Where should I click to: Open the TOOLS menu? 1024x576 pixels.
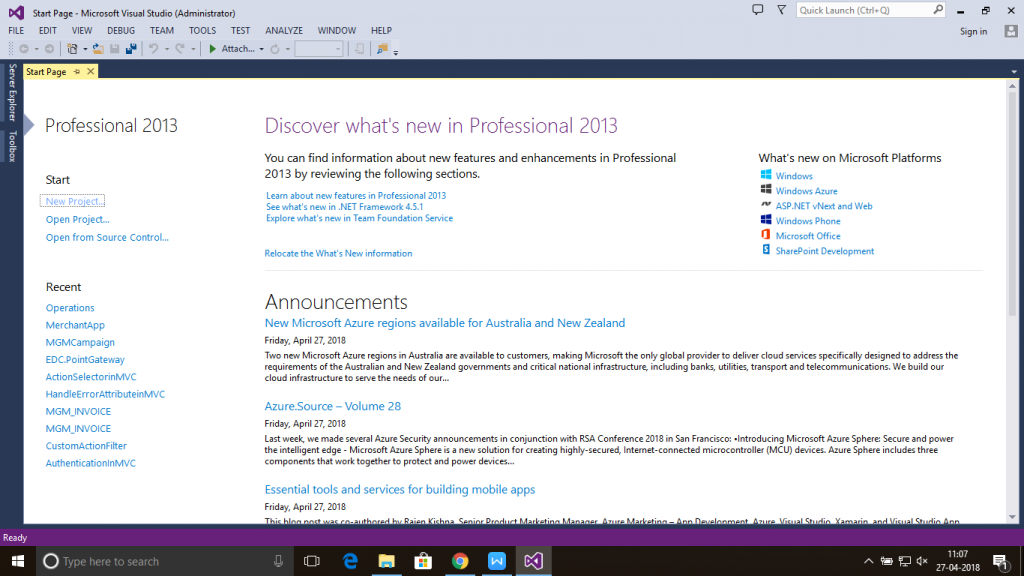(x=202, y=31)
